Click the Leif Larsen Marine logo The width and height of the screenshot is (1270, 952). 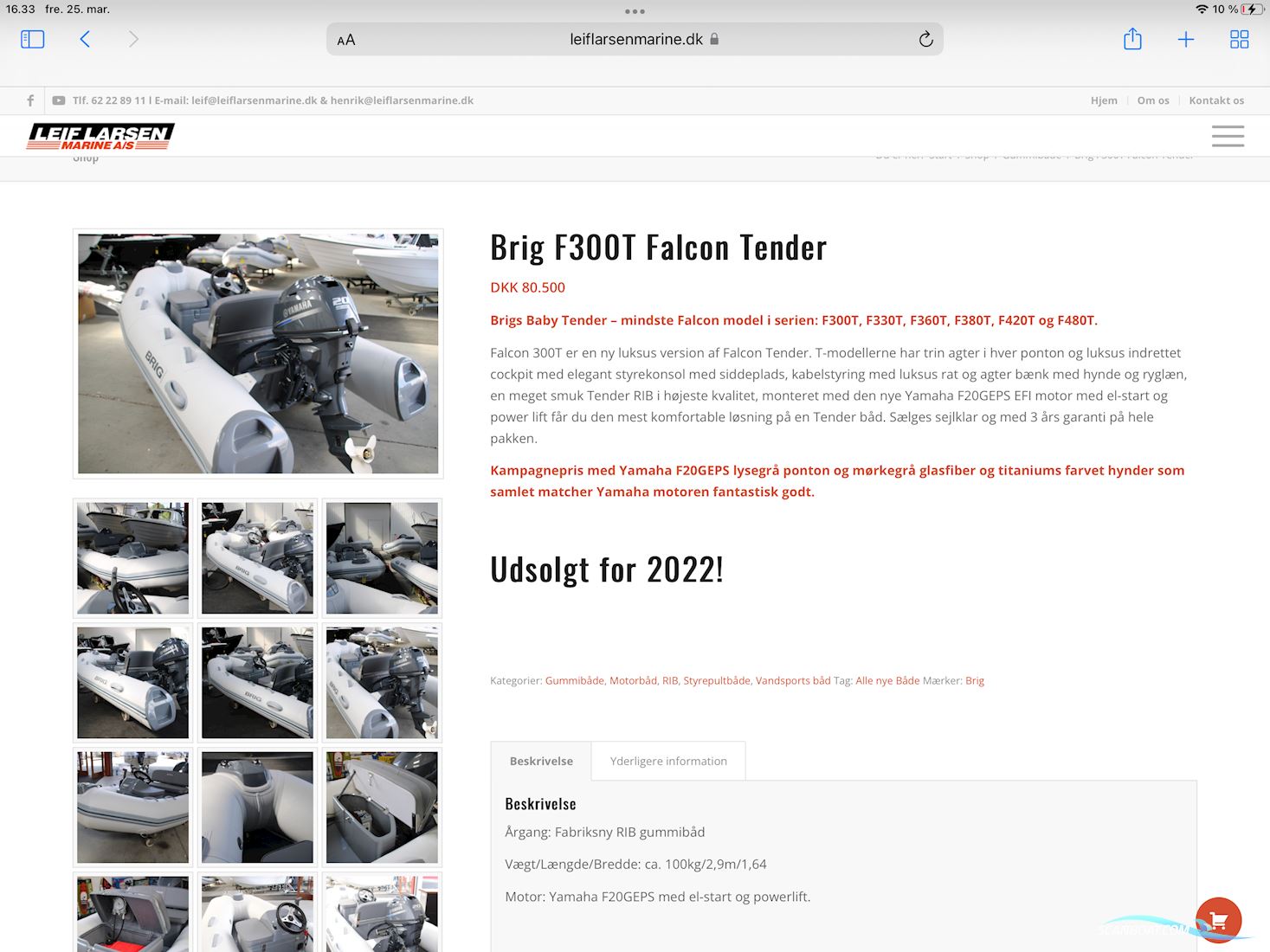click(100, 136)
